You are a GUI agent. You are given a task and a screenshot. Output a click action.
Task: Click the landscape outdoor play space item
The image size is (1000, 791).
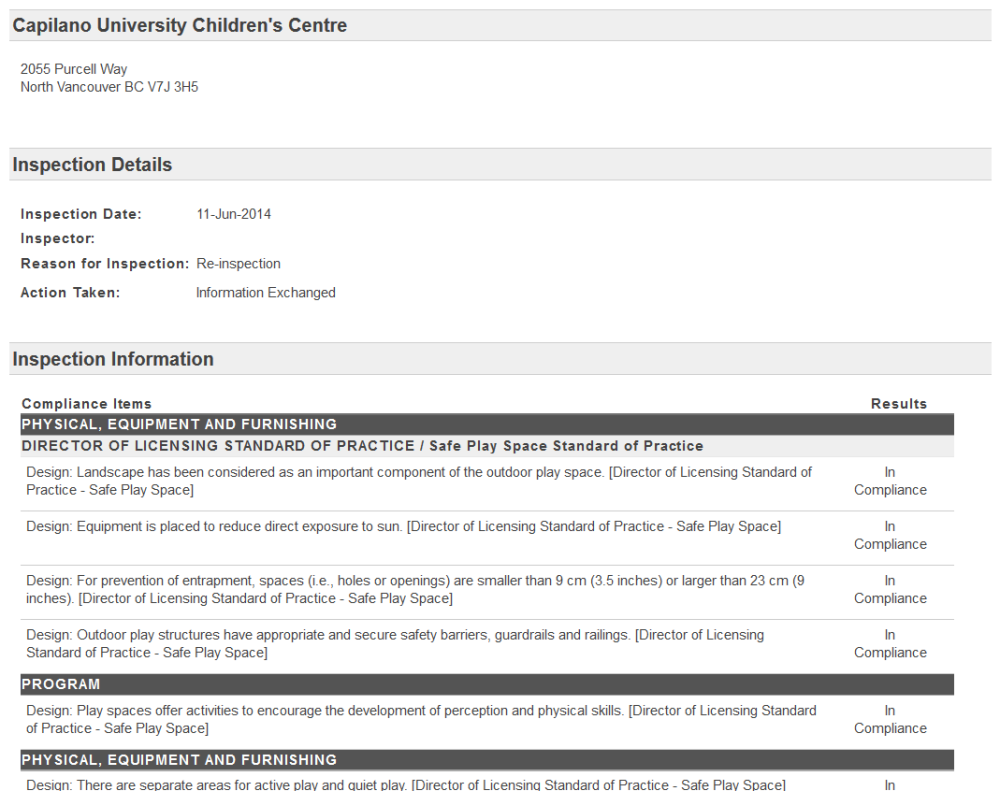tap(419, 481)
